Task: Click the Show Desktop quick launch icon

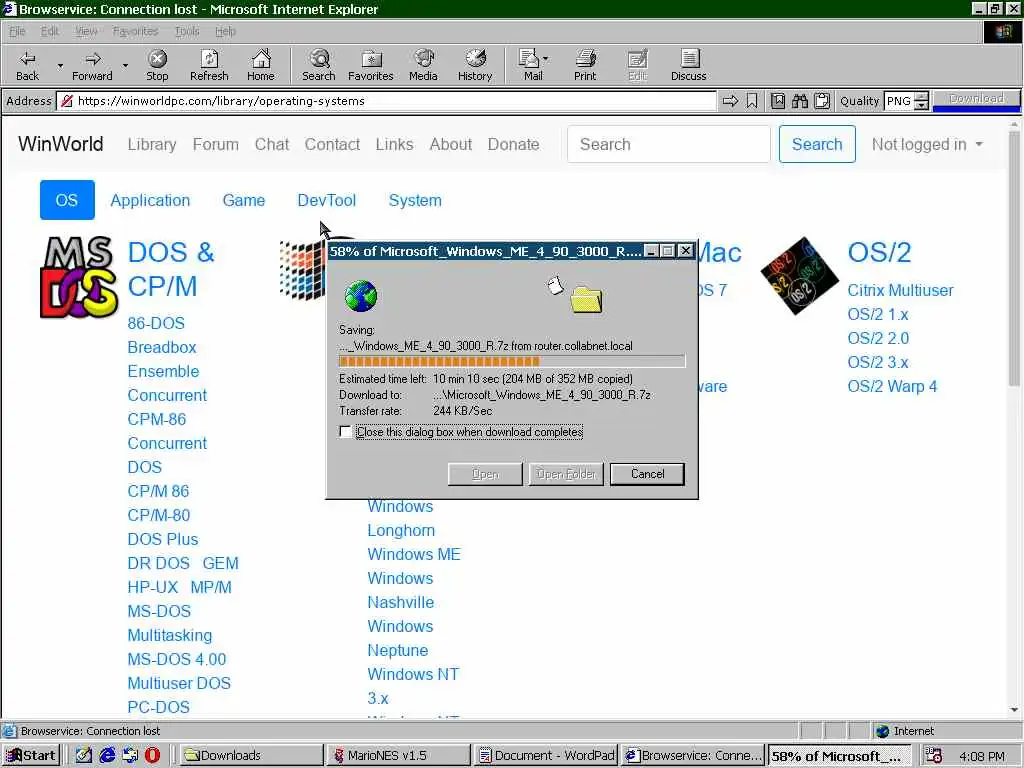Action: pyautogui.click(x=84, y=755)
